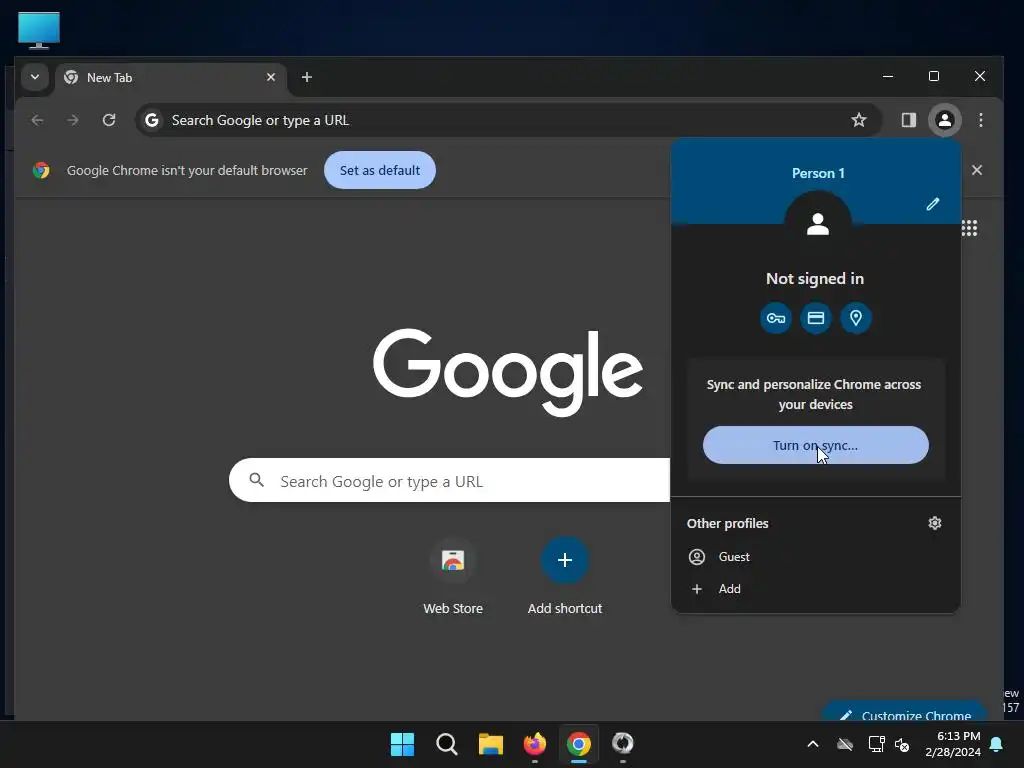Dismiss the default browser infobar
The image size is (1024, 768).
pos(976,170)
